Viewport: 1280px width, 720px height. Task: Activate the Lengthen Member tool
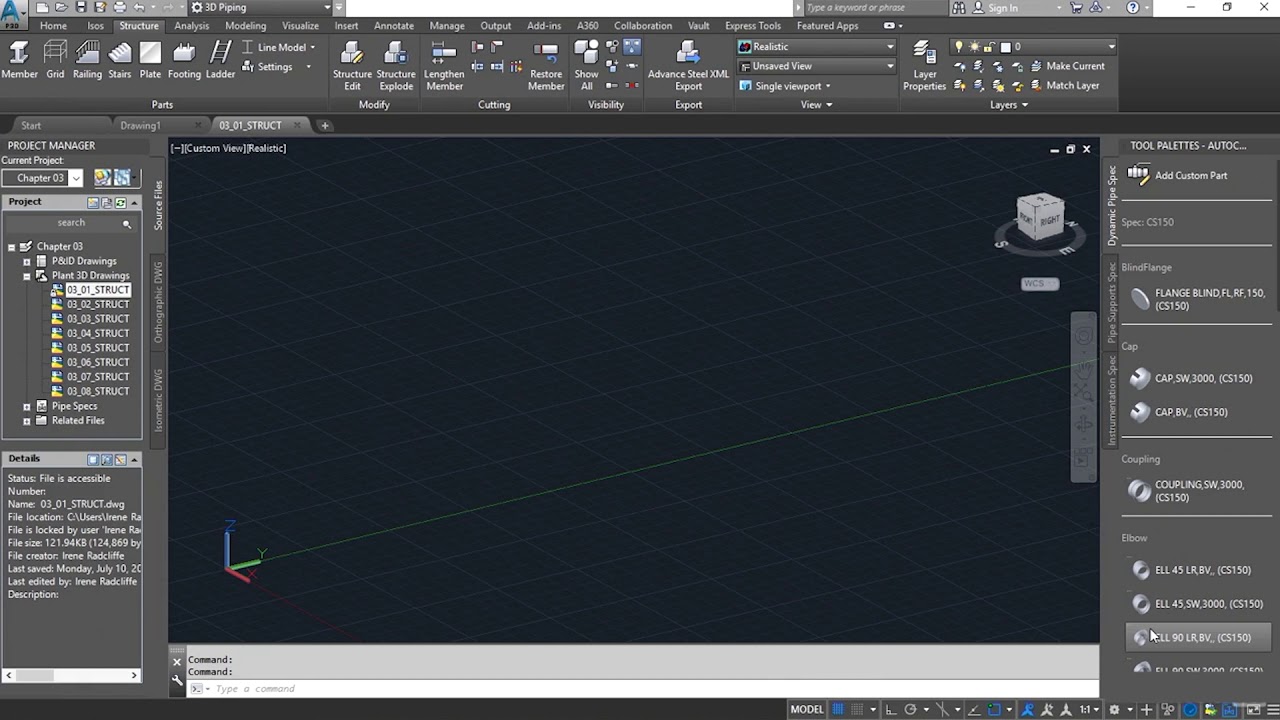point(444,66)
